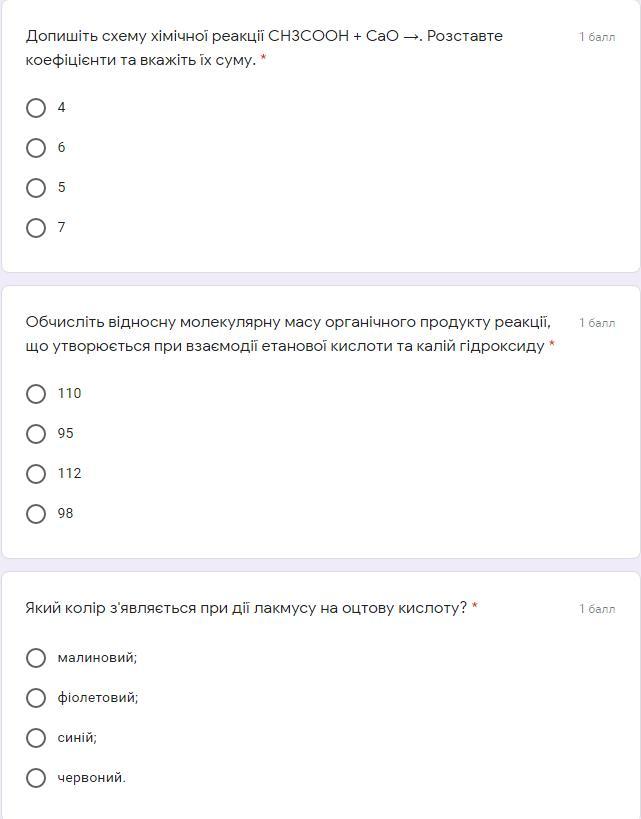Choose малиновий as the litmus color
The width and height of the screenshot is (641, 819).
[x=36, y=658]
